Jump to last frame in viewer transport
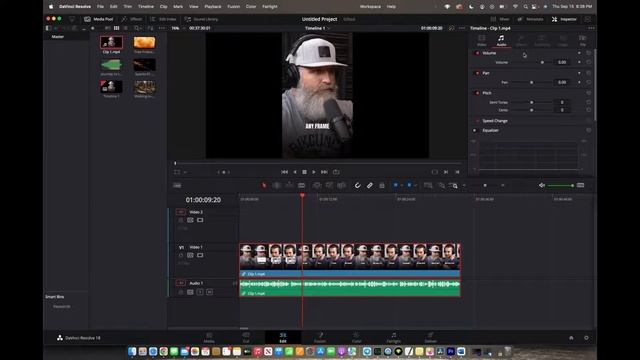This screenshot has width=640, height=360. (x=324, y=172)
